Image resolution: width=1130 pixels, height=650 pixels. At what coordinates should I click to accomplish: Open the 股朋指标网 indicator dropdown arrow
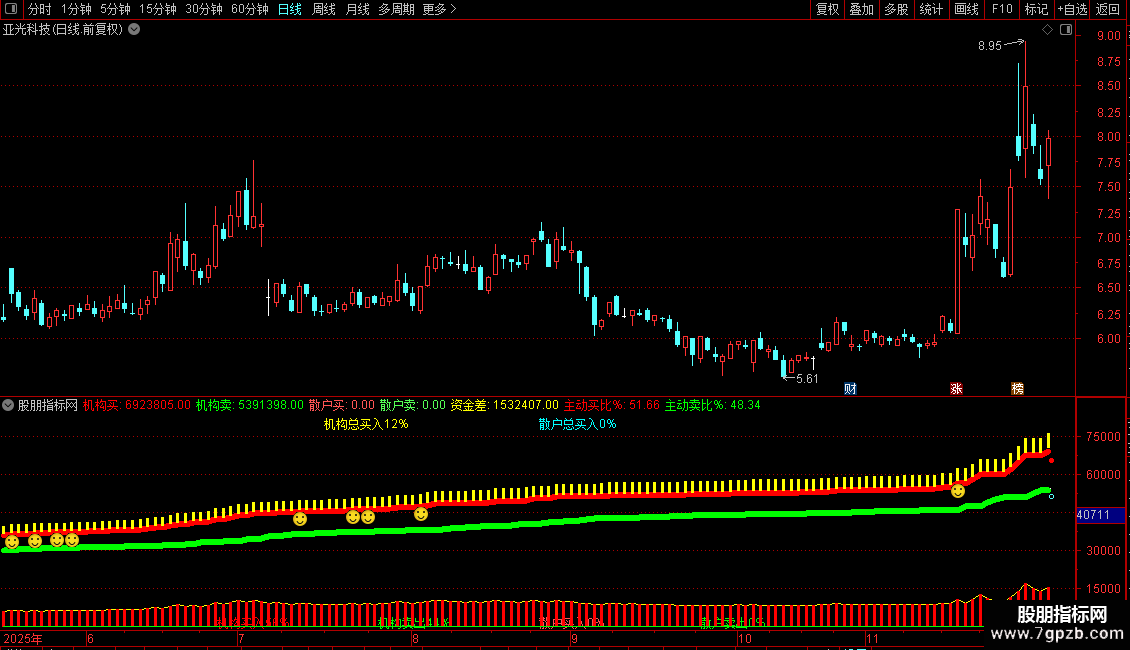point(9,406)
